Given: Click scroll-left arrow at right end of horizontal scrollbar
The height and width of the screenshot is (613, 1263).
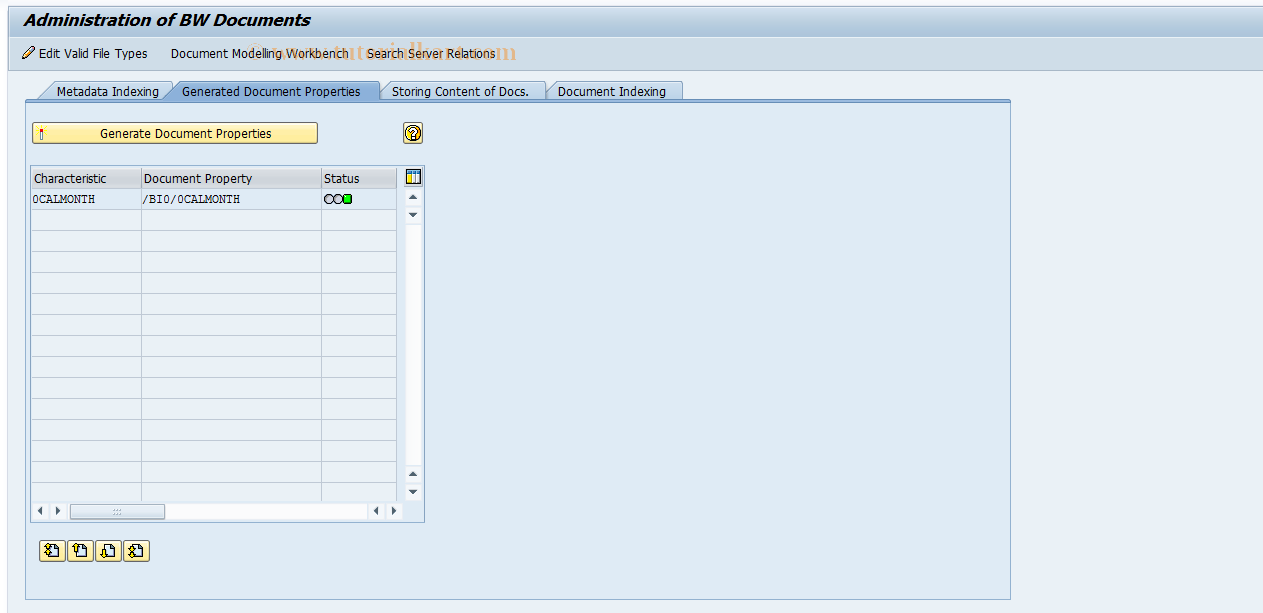Looking at the screenshot, I should point(376,511).
